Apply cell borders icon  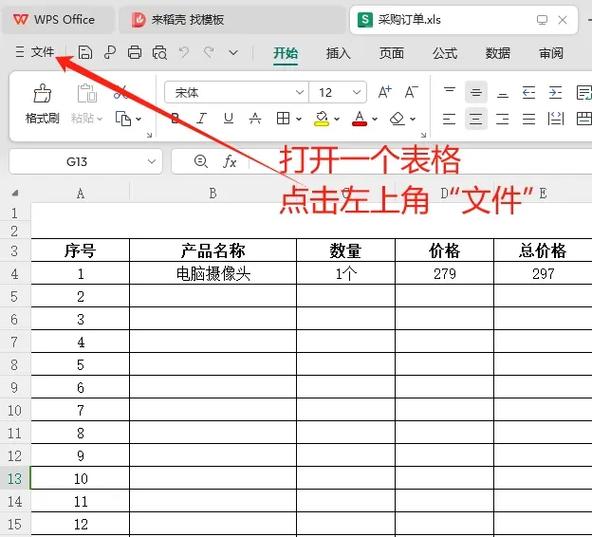tap(283, 119)
